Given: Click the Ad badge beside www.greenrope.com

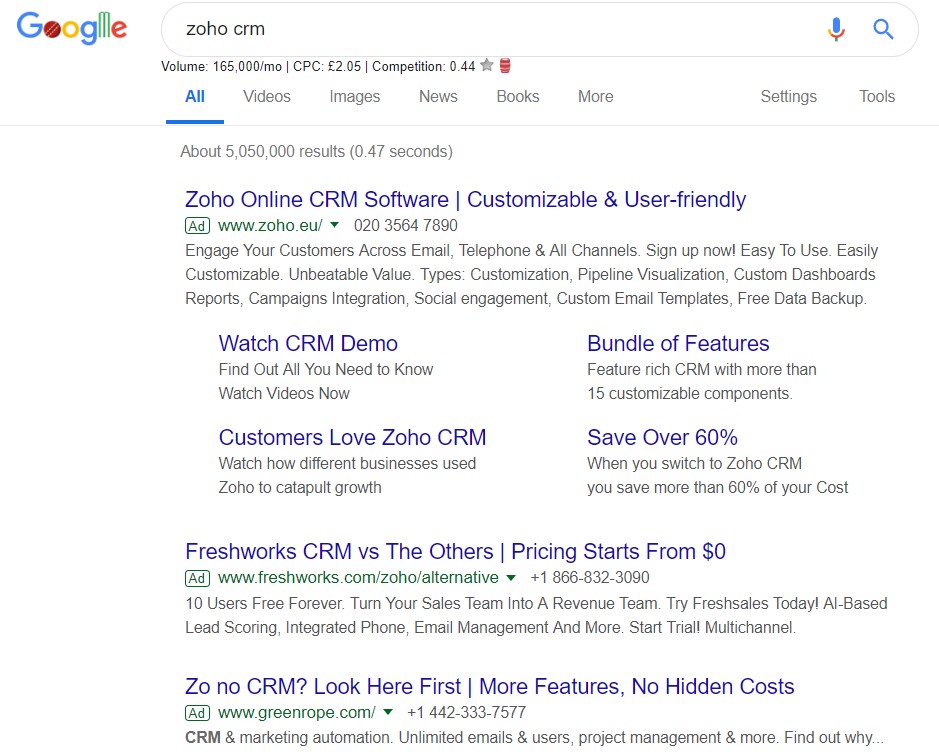Looking at the screenshot, I should click(x=197, y=713).
